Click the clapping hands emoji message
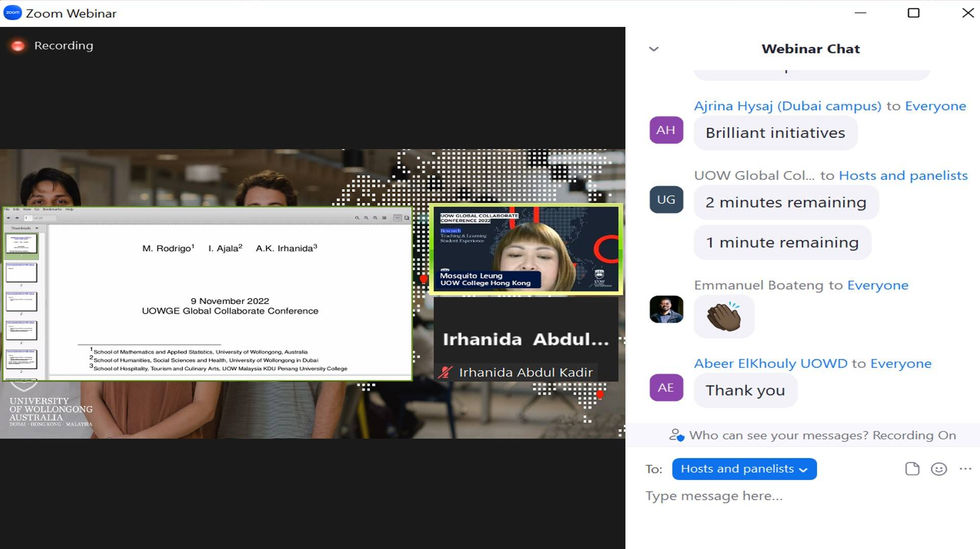 [x=724, y=316]
